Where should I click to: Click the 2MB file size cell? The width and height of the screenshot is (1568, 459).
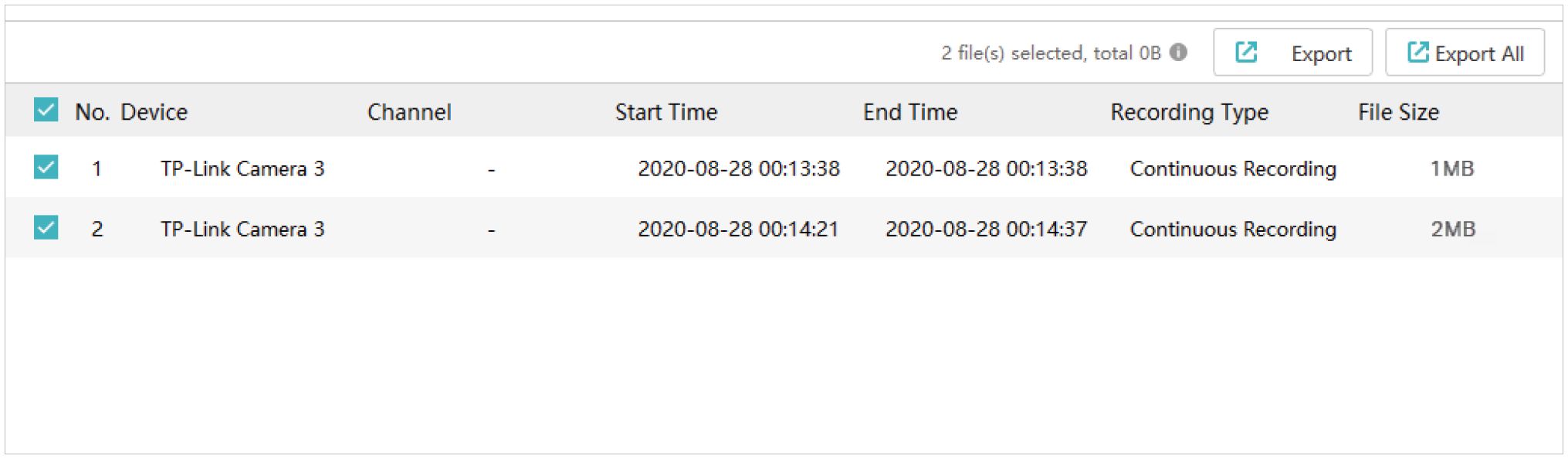click(1452, 229)
